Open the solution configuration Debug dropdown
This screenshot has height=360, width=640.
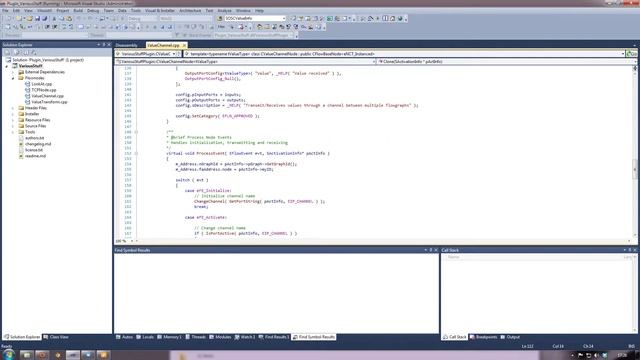point(143,19)
